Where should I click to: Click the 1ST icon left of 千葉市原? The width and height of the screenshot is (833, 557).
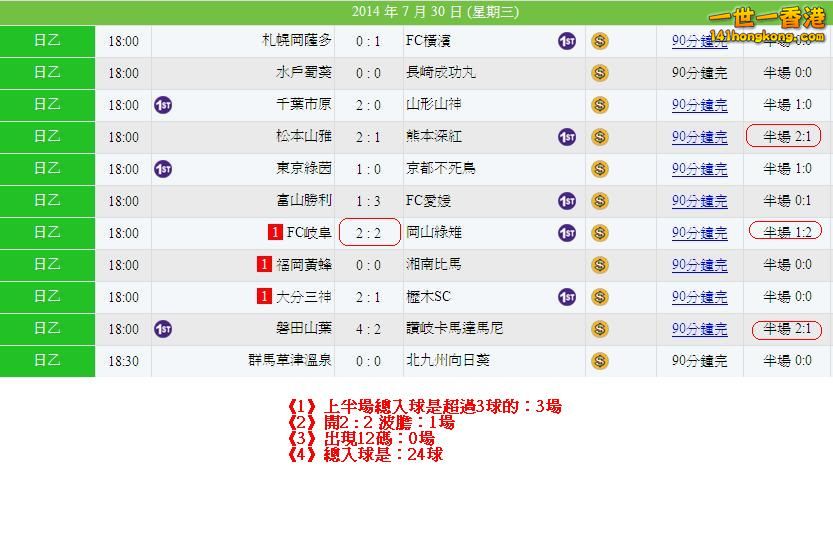163,105
